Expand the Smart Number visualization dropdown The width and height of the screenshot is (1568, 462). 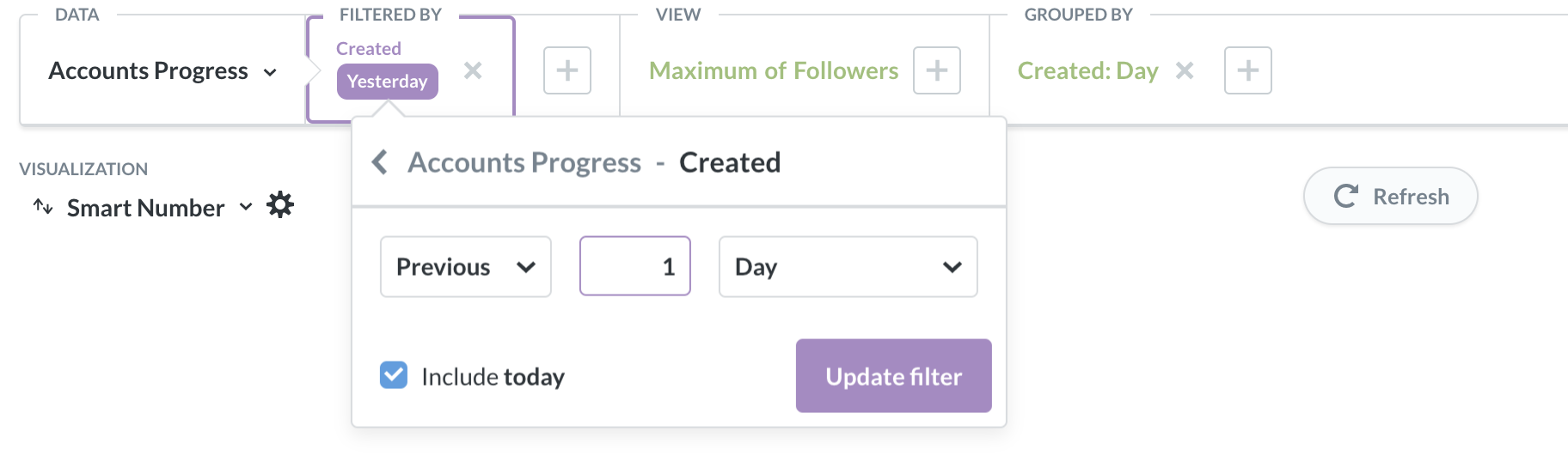[245, 207]
